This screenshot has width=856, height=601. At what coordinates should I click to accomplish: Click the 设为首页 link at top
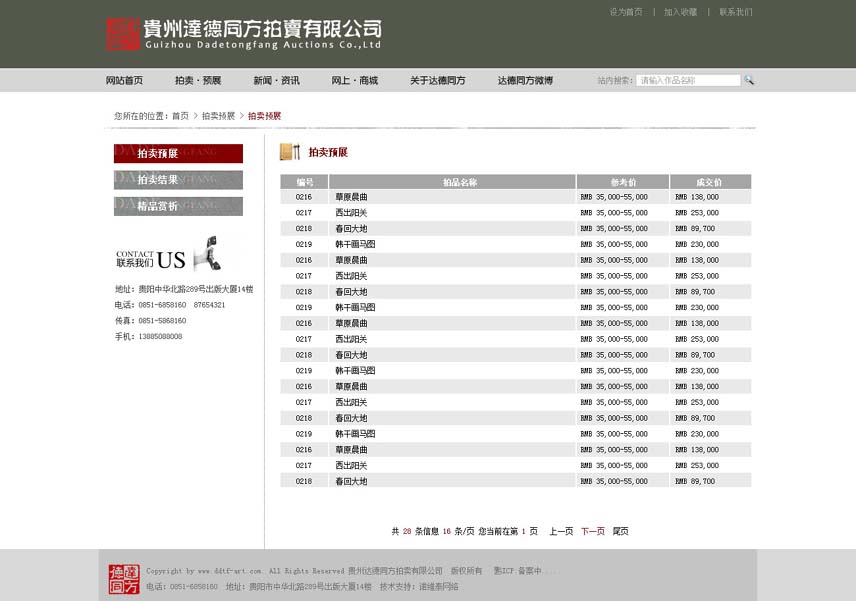[626, 12]
